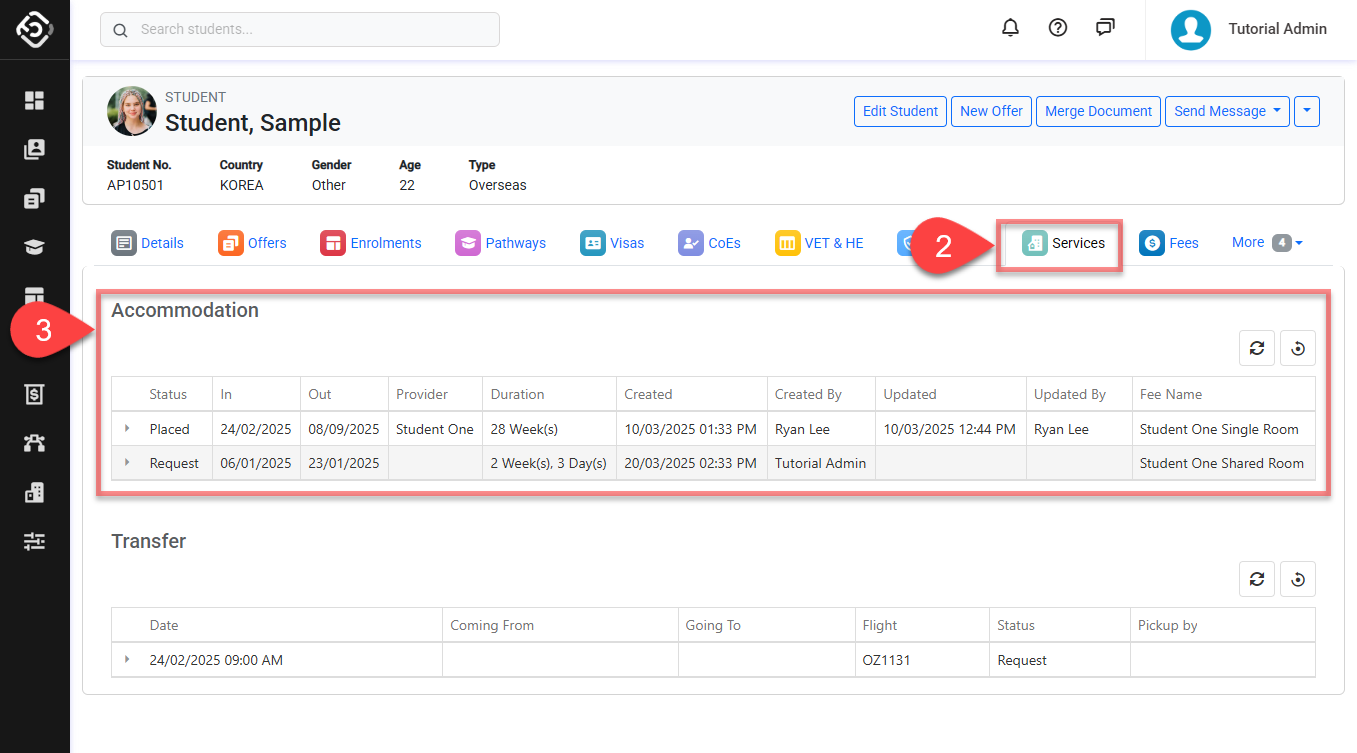1357x753 pixels.
Task: Refresh the Transfer table
Action: point(1257,579)
